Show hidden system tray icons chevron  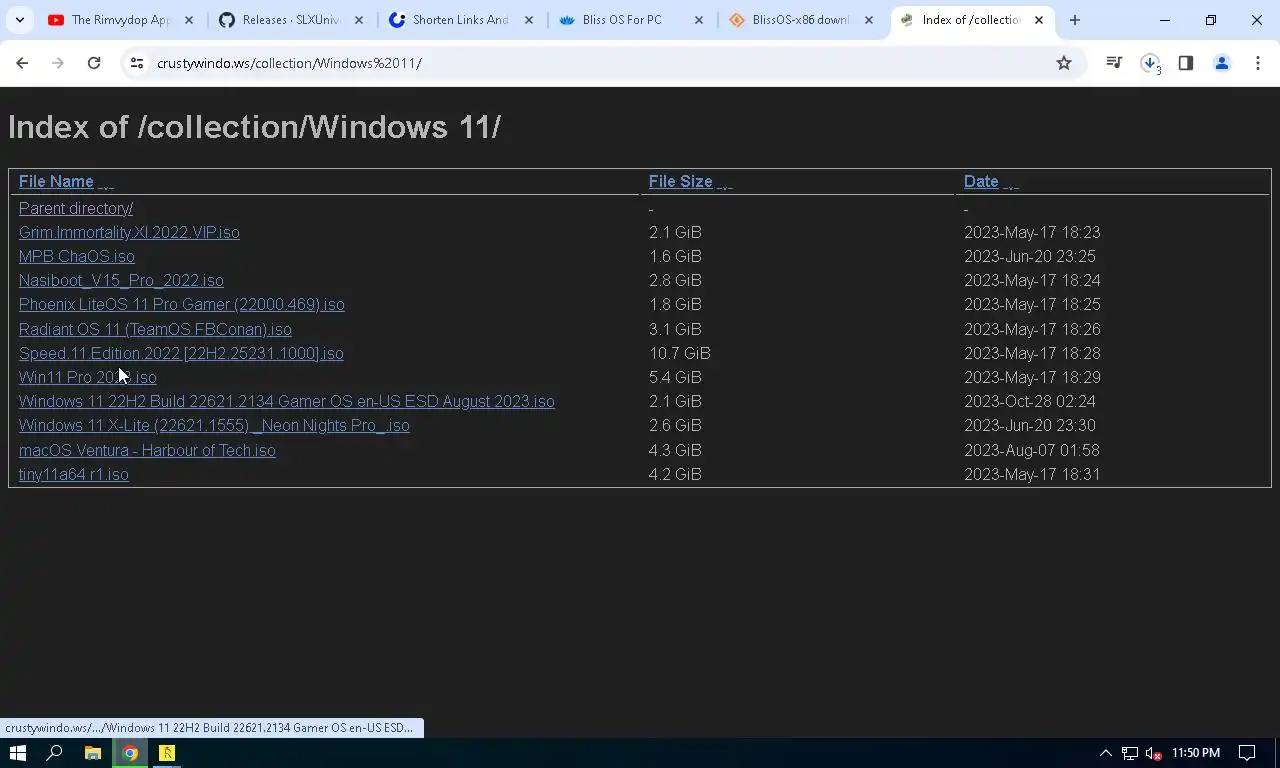tap(1105, 753)
